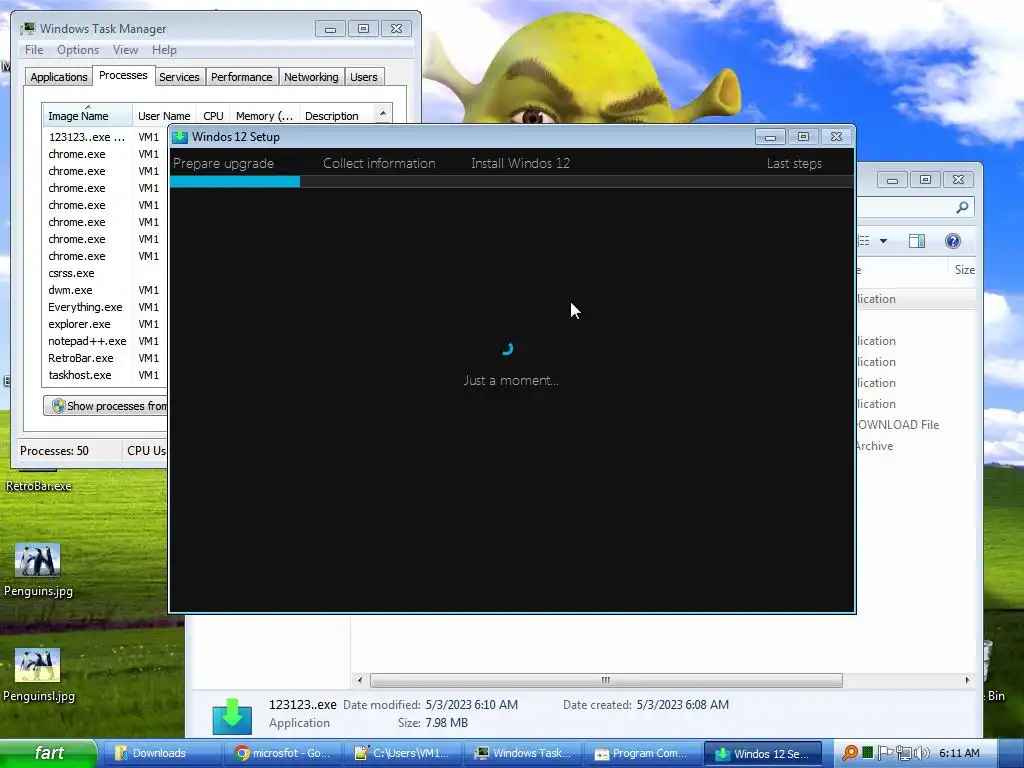Switch to the Networking tab

311,77
